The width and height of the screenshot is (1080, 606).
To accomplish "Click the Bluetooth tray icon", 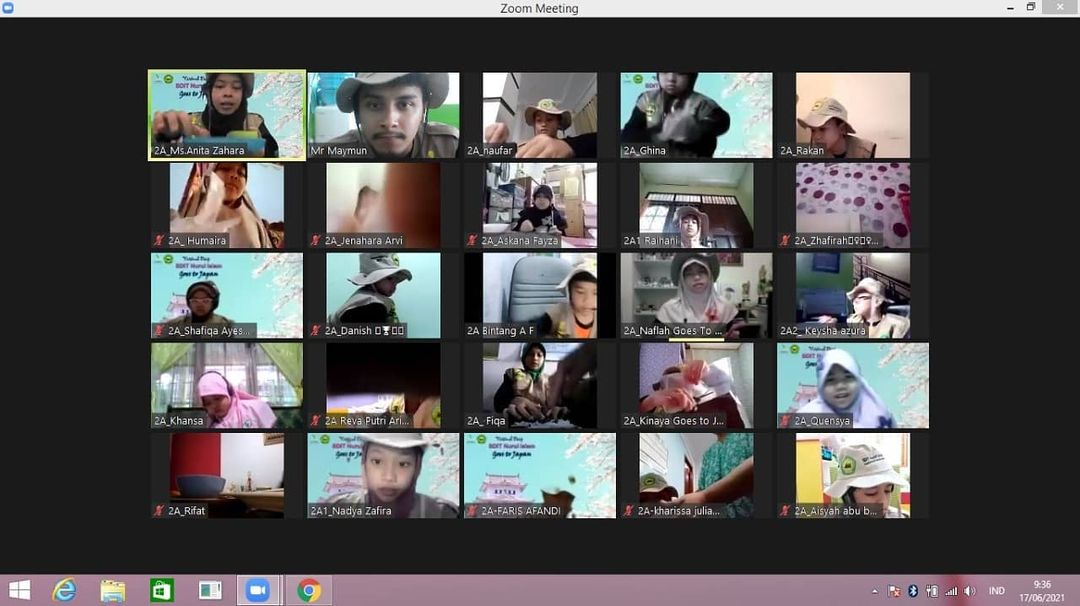I will [x=913, y=591].
